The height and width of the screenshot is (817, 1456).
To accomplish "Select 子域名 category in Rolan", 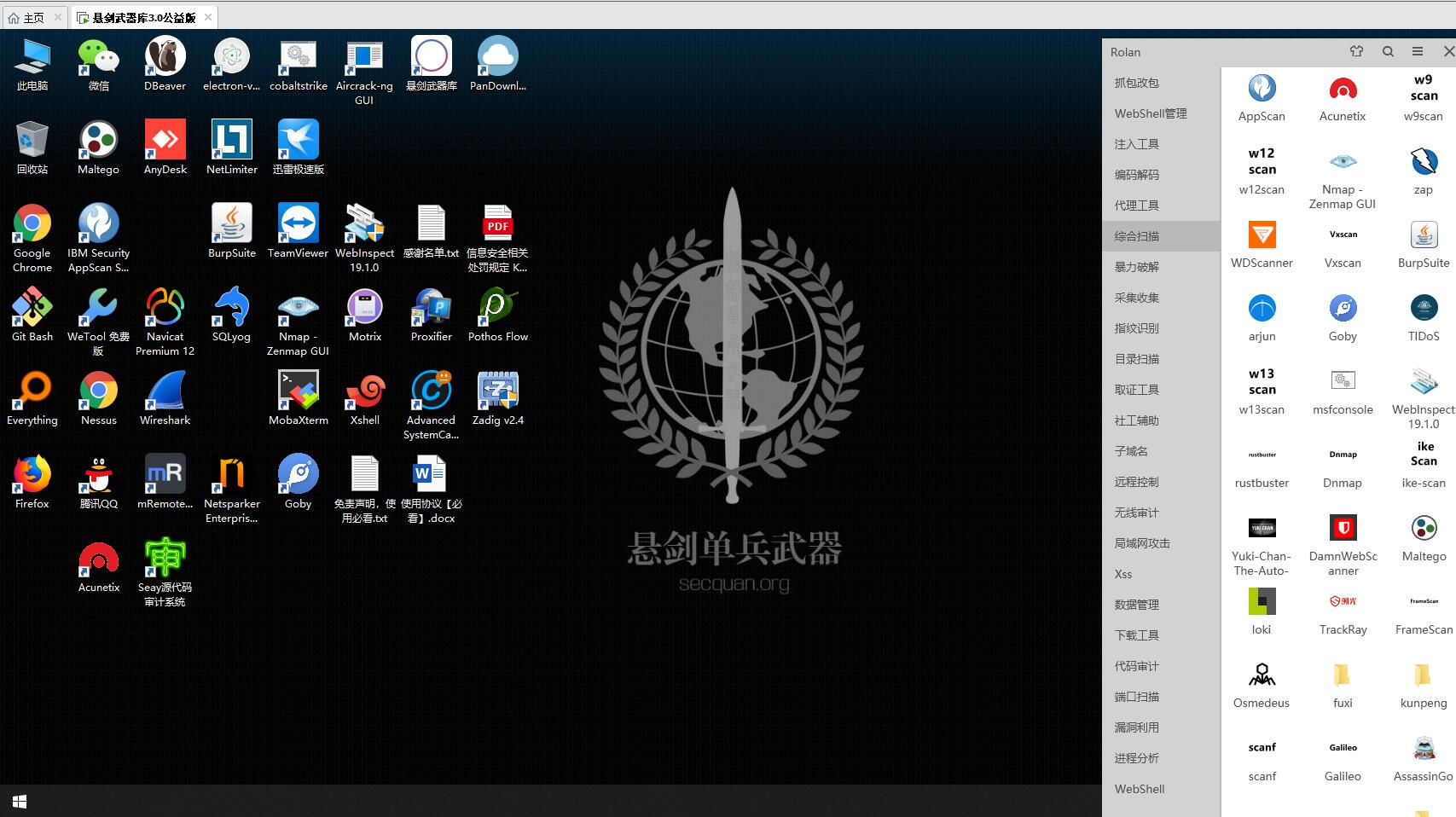I will pos(1161,451).
